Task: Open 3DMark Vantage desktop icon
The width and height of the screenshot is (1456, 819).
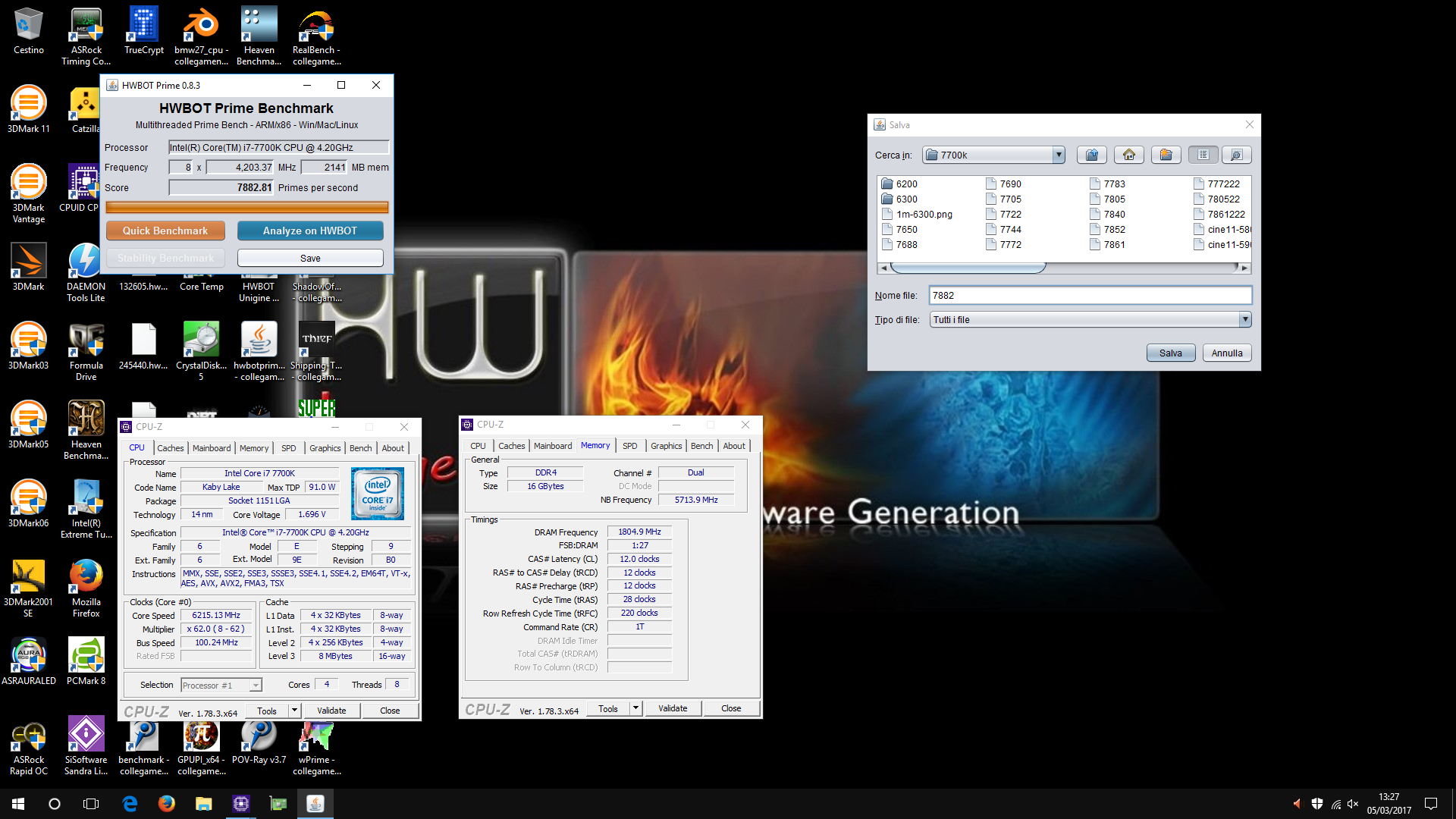Action: 29,194
